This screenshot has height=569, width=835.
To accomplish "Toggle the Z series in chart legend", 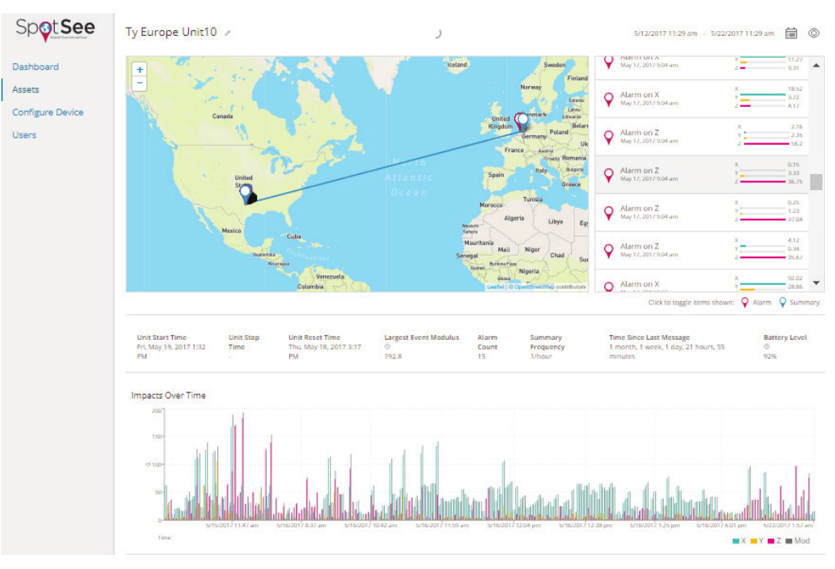I will 773,541.
